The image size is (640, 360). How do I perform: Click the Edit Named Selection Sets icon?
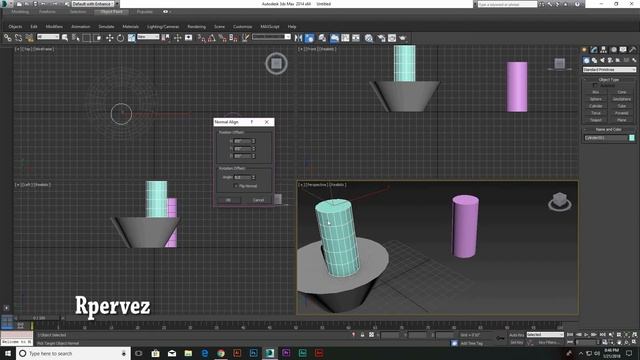245,38
